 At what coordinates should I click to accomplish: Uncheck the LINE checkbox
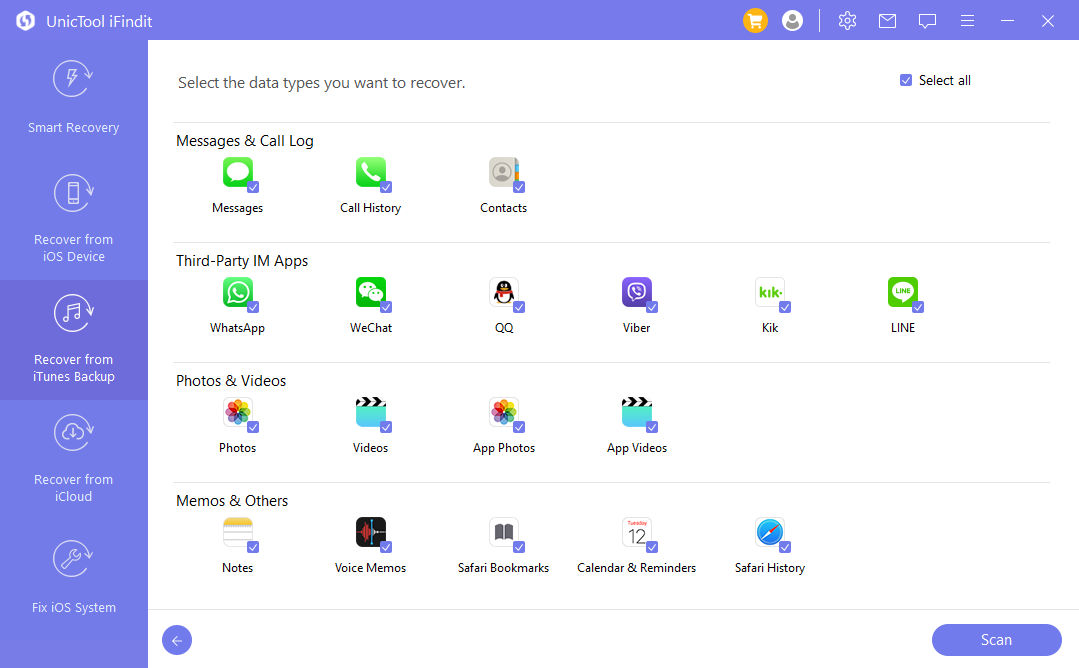918,307
